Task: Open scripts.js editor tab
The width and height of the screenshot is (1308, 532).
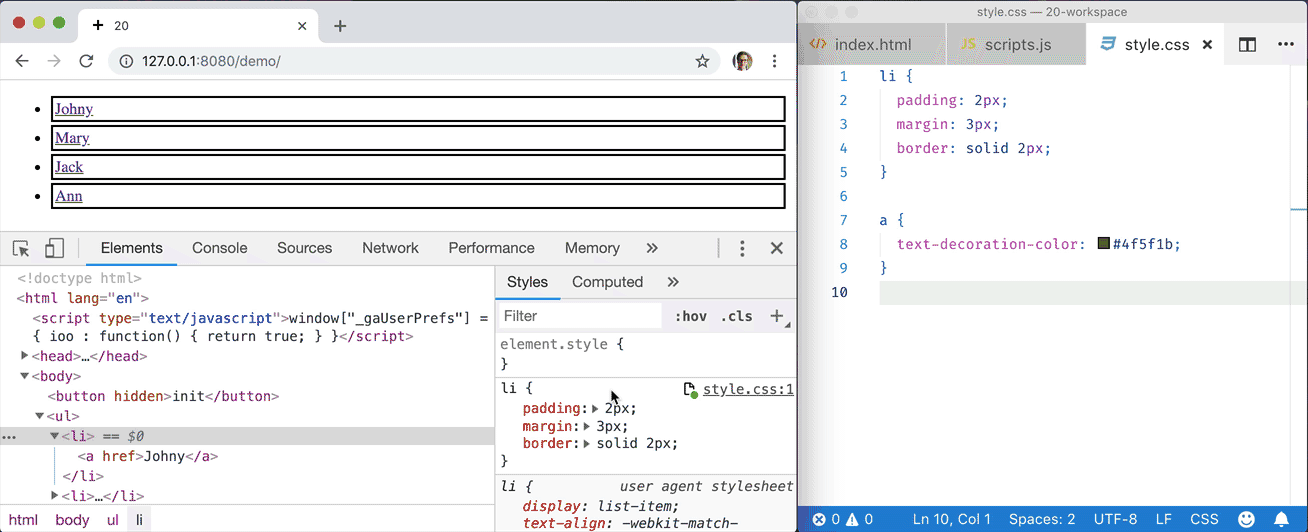Action: (1016, 45)
